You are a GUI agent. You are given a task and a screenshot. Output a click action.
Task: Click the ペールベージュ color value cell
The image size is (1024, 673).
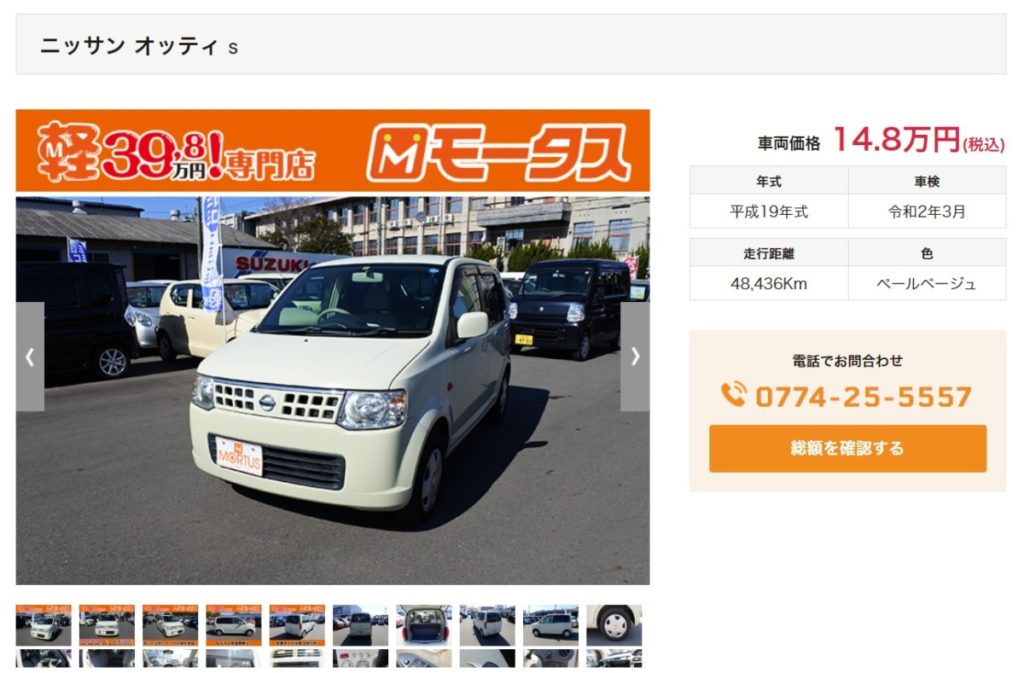click(927, 283)
